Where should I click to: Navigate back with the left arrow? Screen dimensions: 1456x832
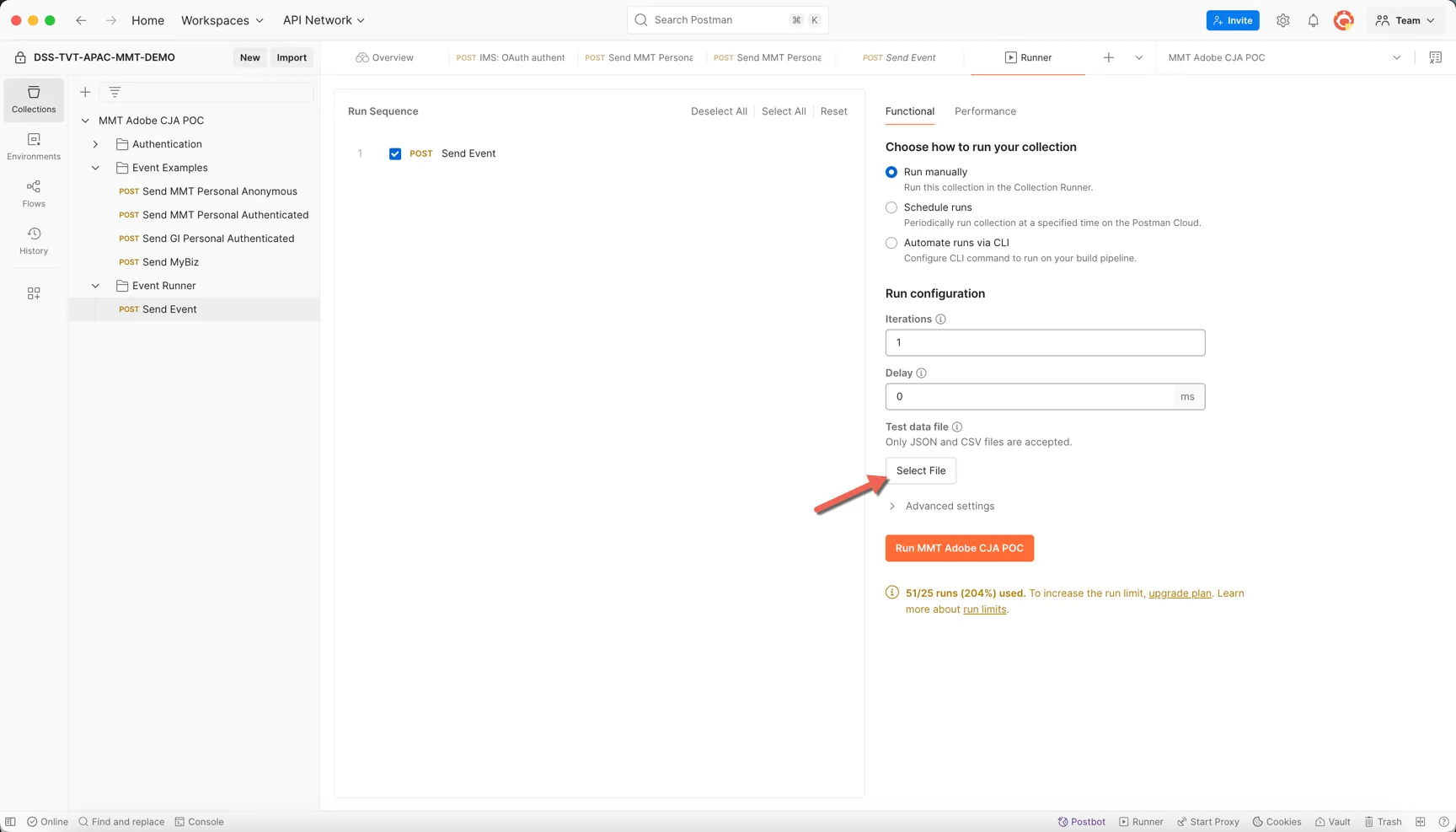point(81,20)
